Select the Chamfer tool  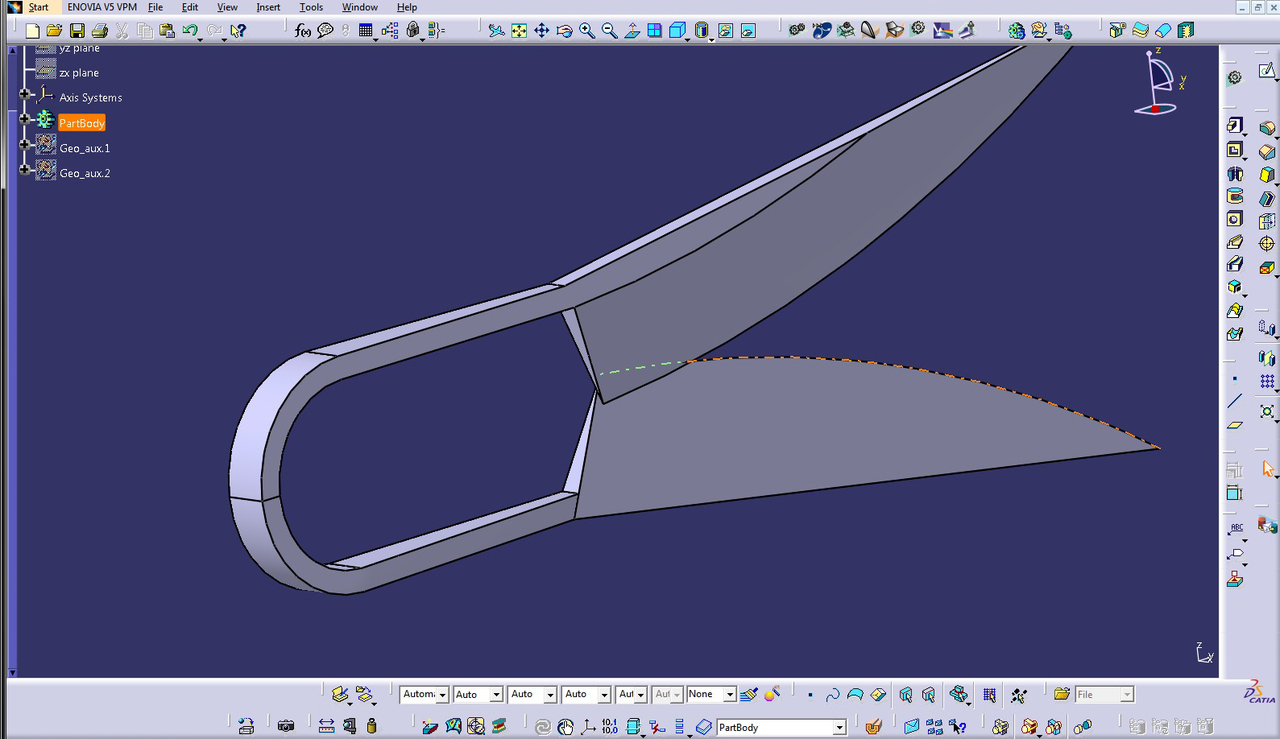coord(1267,152)
